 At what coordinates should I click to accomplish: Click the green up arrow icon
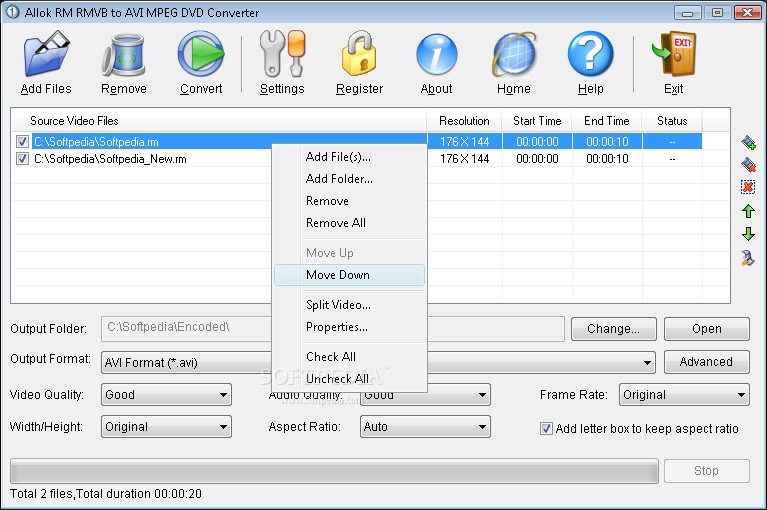748,211
